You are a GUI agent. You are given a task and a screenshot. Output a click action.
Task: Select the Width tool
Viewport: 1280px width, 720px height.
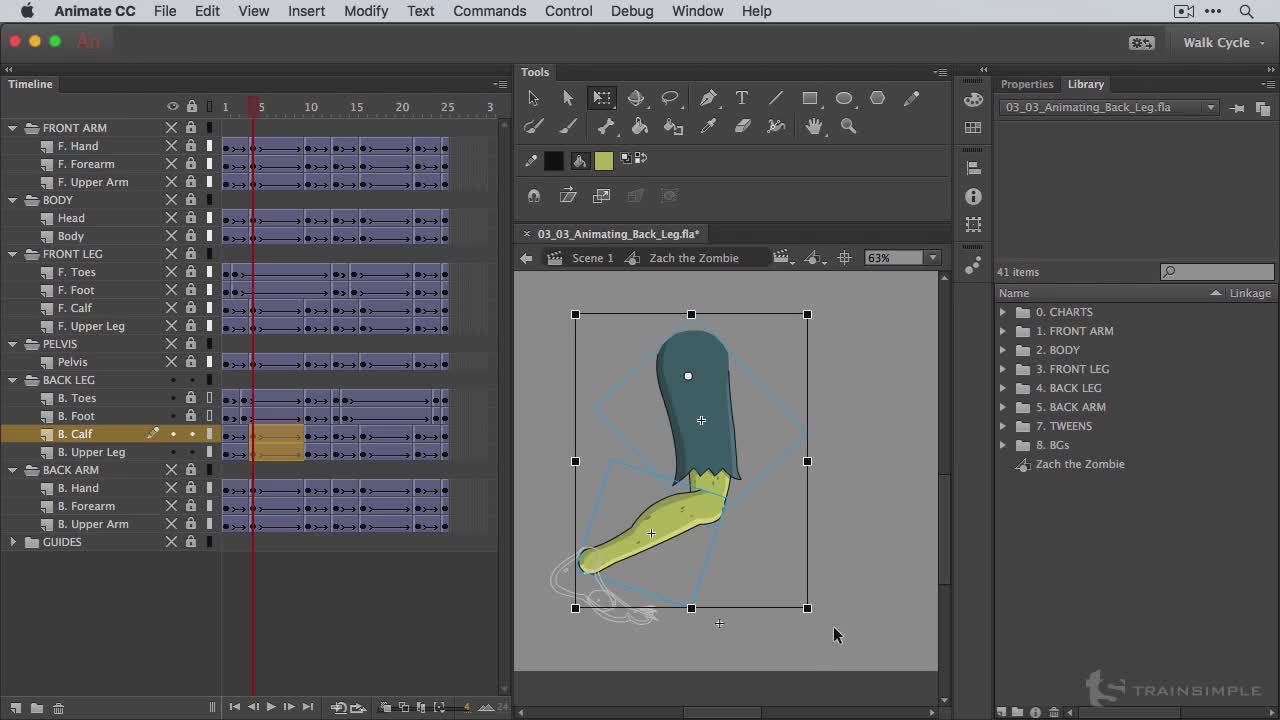[x=776, y=126]
